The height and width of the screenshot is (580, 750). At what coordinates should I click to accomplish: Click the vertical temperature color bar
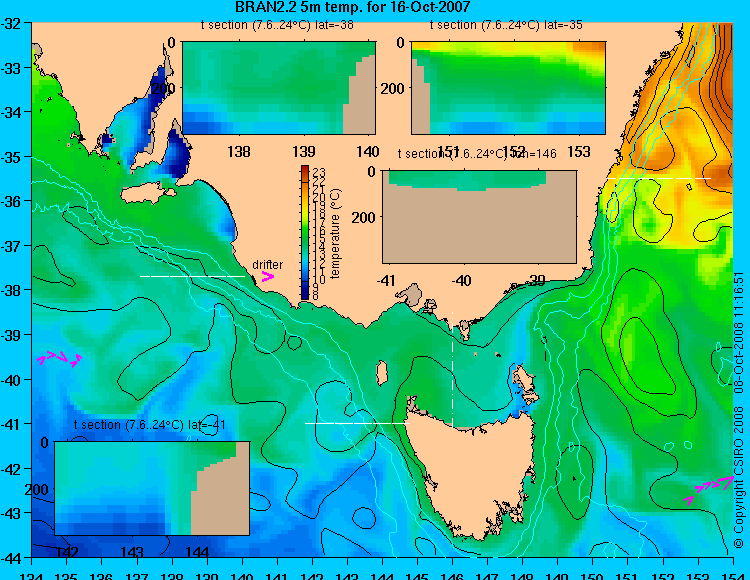(305, 232)
